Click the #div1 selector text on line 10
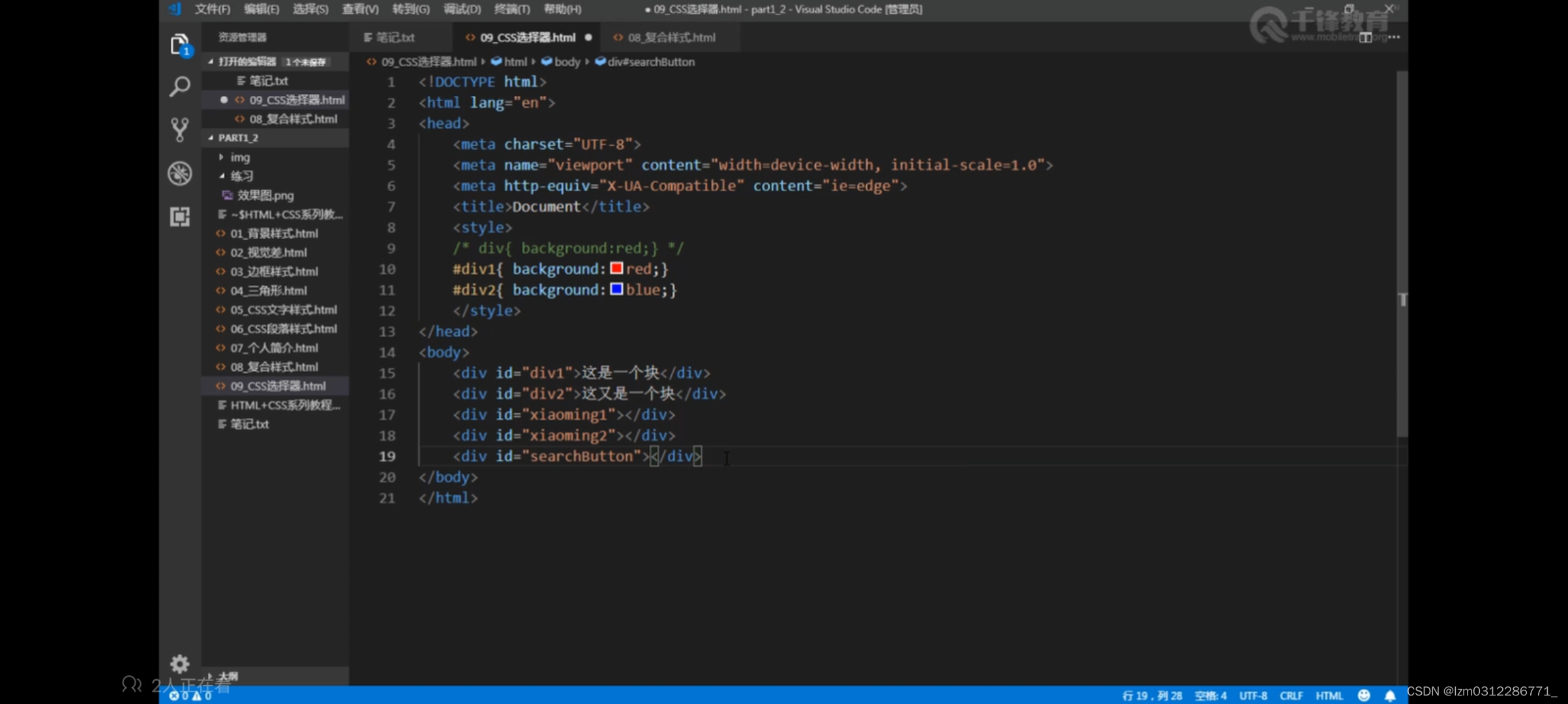Image resolution: width=1568 pixels, height=704 pixels. (x=474, y=269)
